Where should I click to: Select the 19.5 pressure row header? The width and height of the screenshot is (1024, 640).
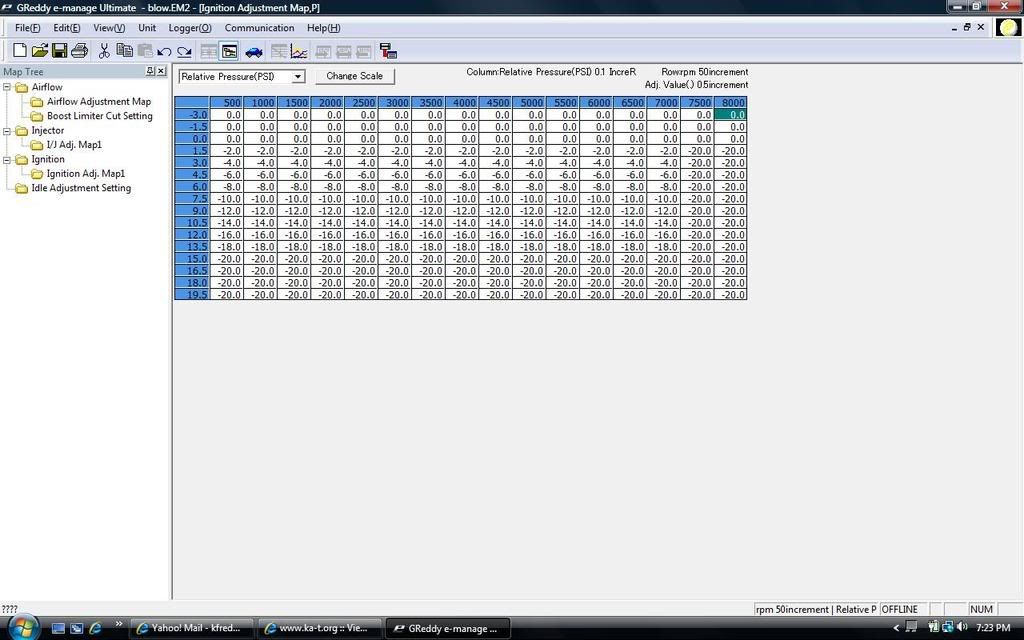pos(192,295)
